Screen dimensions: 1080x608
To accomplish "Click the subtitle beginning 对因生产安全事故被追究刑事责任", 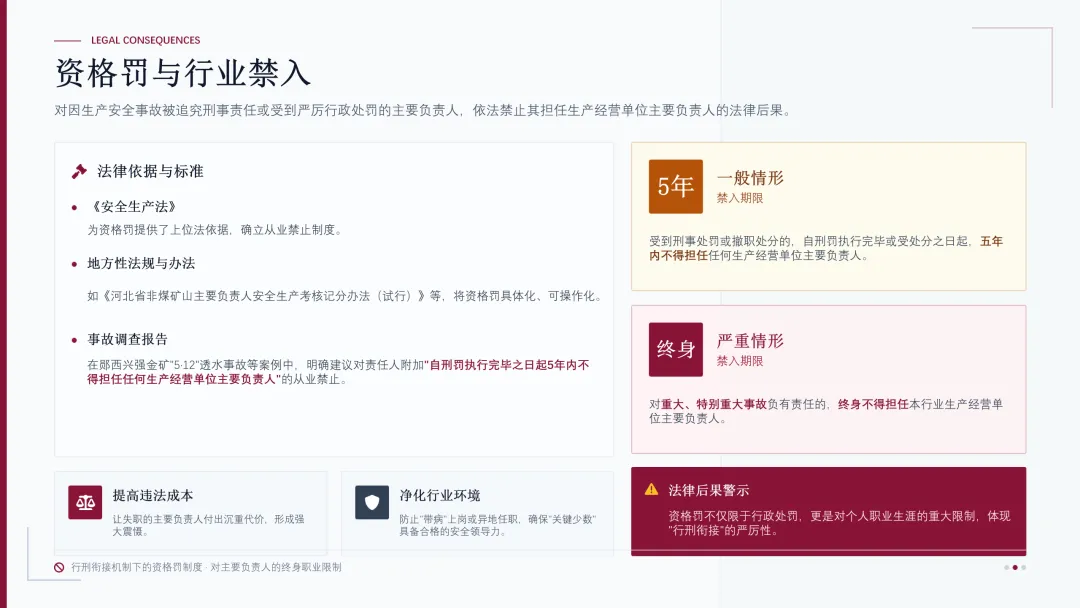I will [x=424, y=110].
